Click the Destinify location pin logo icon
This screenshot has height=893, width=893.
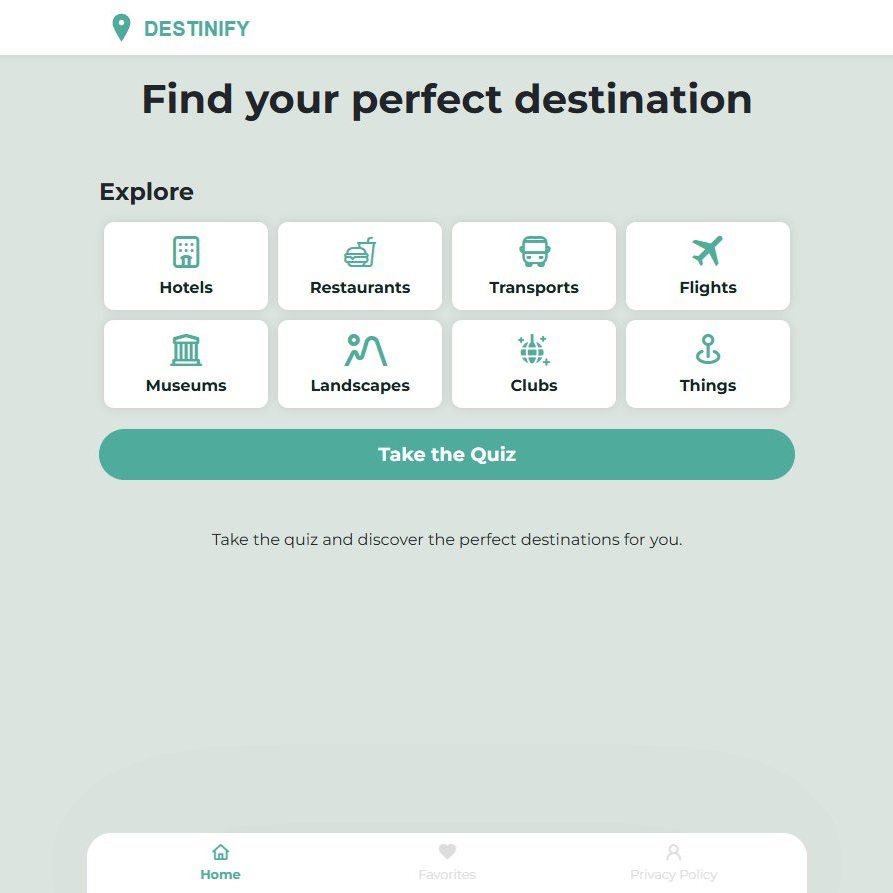(x=121, y=28)
